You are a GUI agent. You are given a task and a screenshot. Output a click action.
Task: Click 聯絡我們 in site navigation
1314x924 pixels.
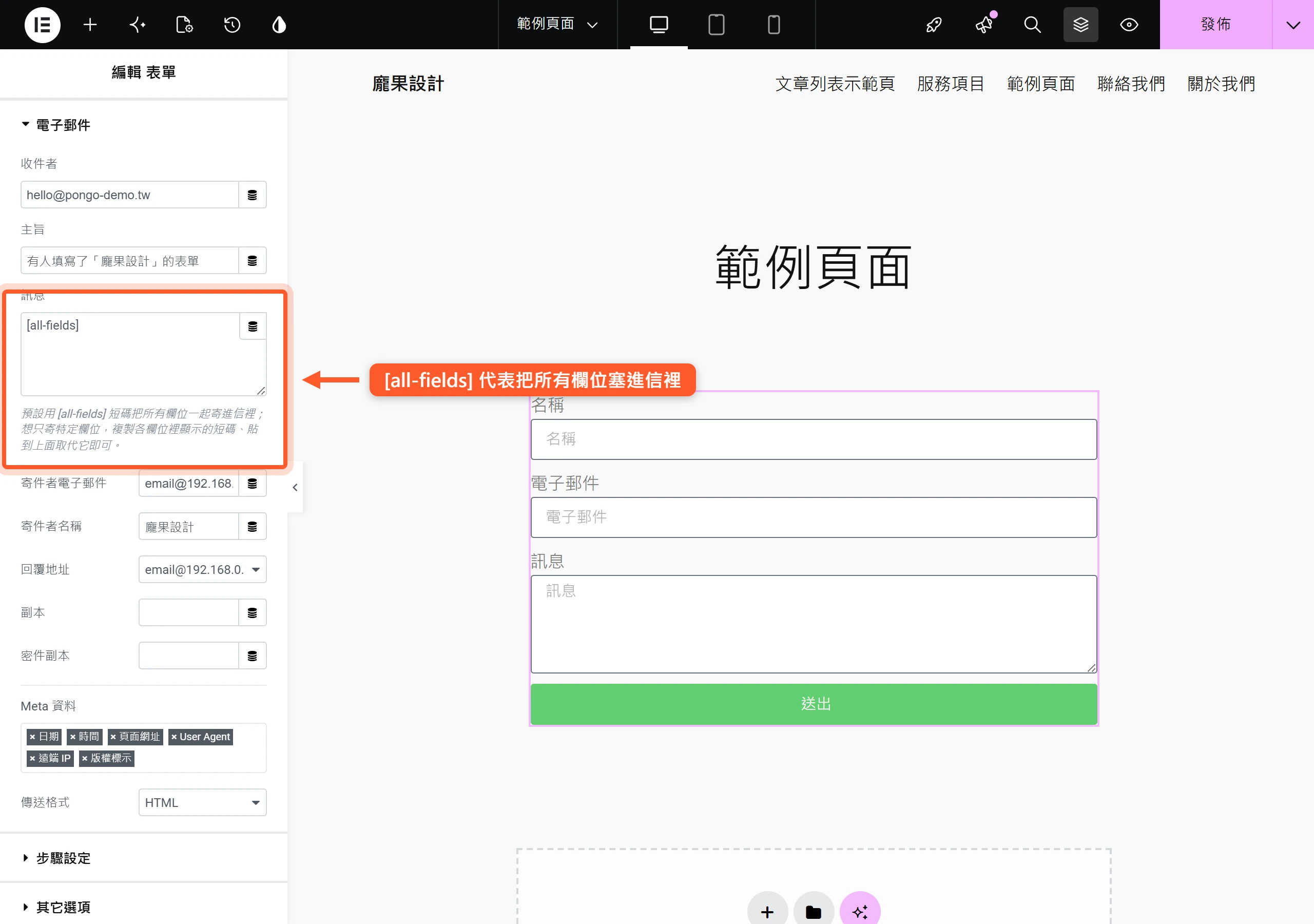point(1131,84)
